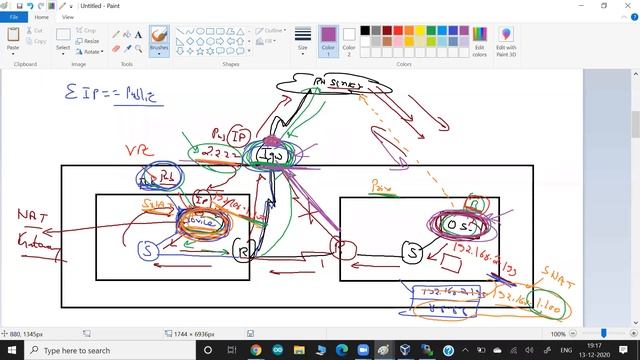Open Google Chrome from the taskbar

click(x=256, y=350)
